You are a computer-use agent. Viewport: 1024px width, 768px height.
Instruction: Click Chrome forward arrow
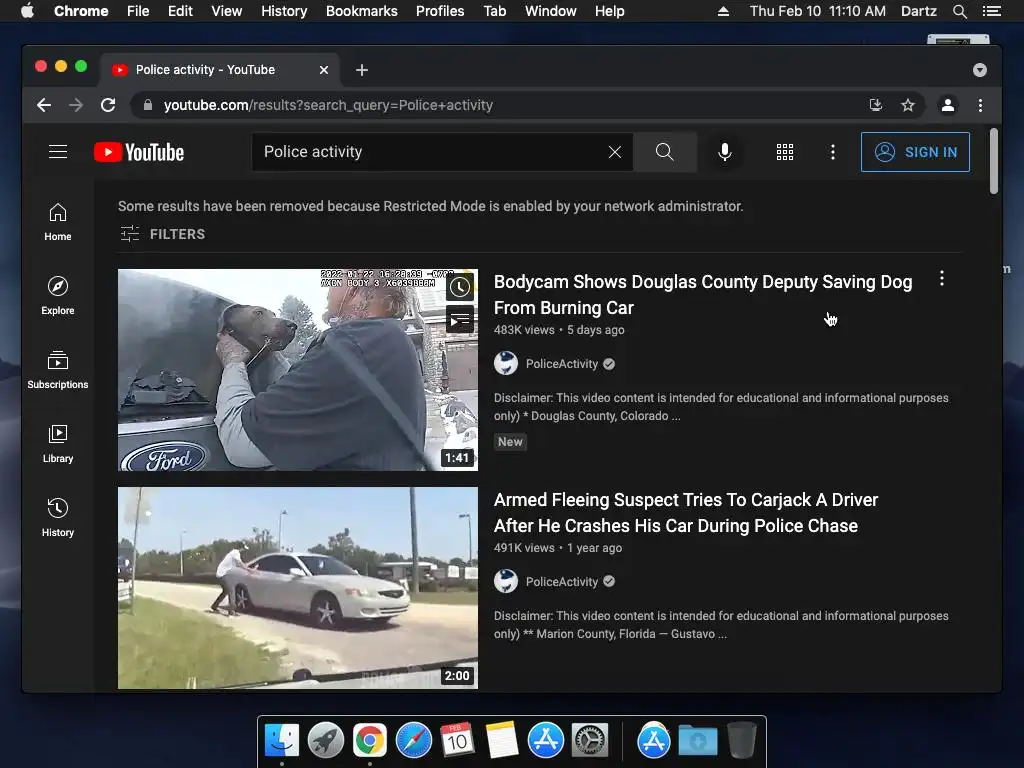click(76, 105)
